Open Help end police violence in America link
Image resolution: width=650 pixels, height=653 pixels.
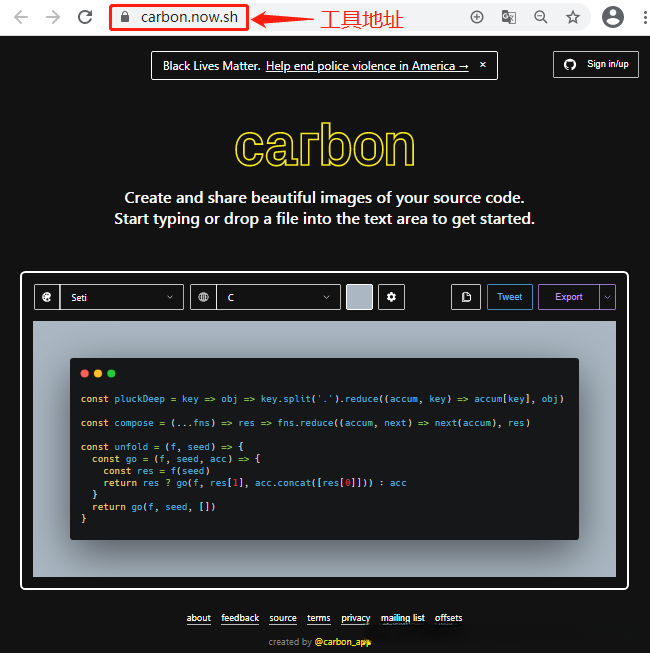(x=367, y=66)
